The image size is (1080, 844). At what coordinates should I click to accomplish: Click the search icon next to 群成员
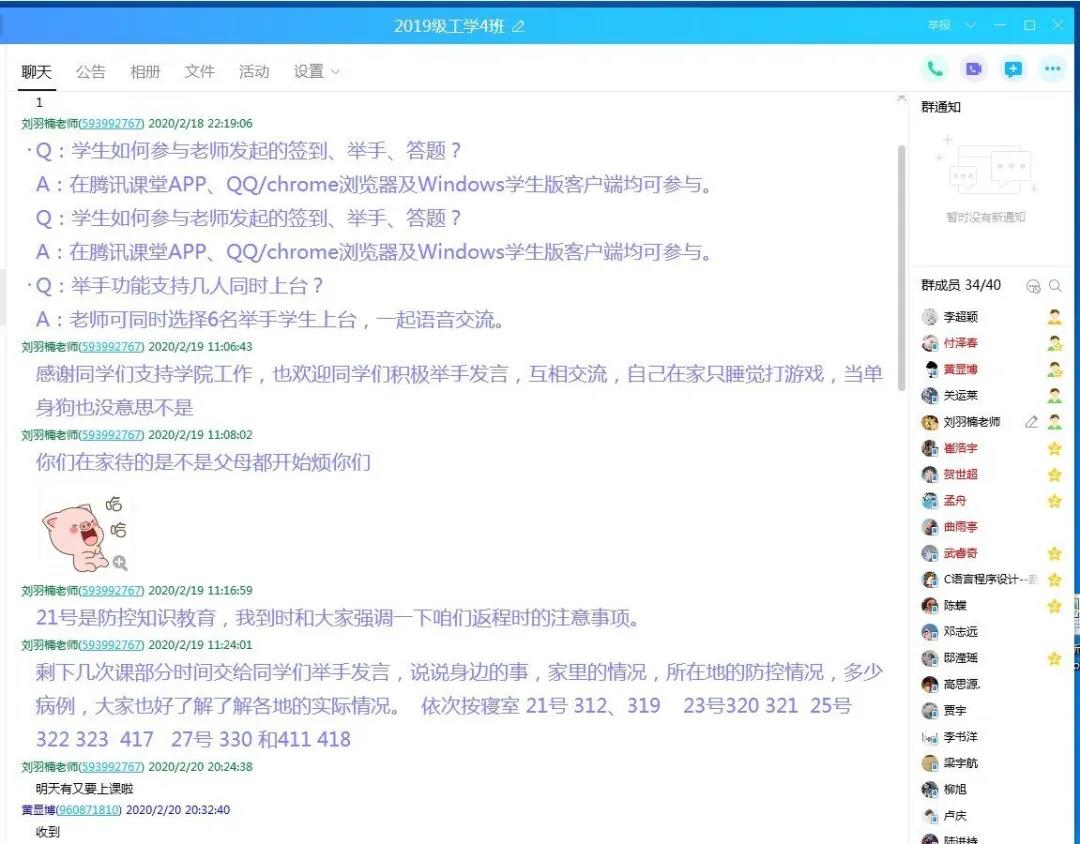pos(1055,286)
